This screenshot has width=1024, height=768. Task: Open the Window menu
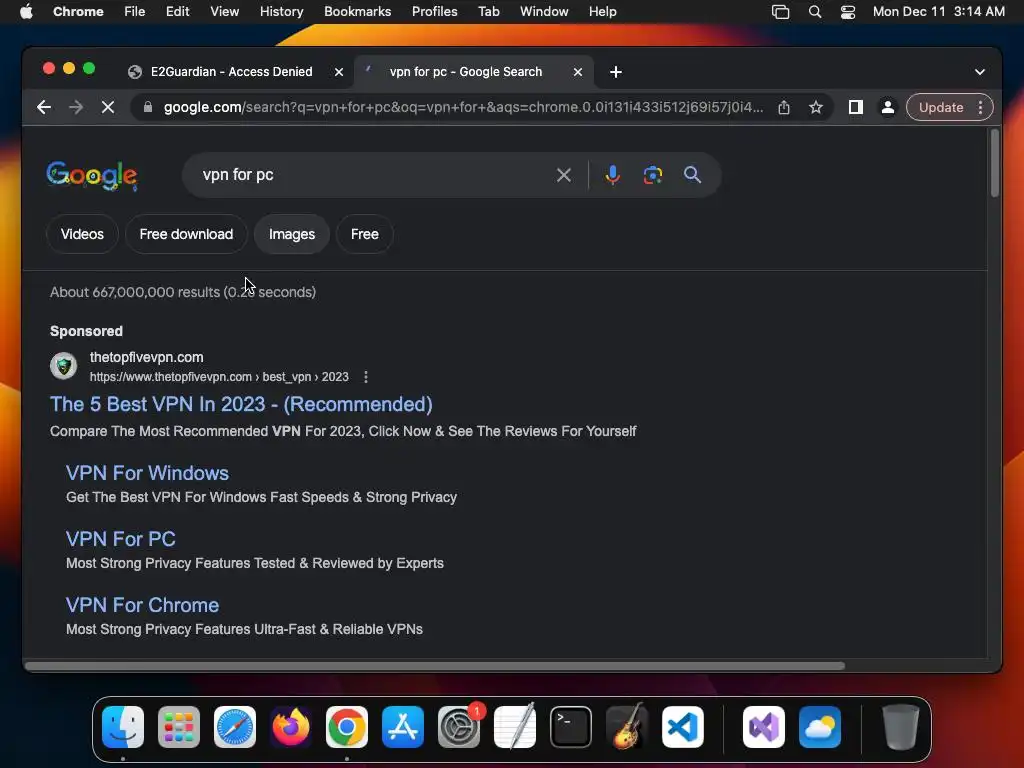[x=544, y=12]
